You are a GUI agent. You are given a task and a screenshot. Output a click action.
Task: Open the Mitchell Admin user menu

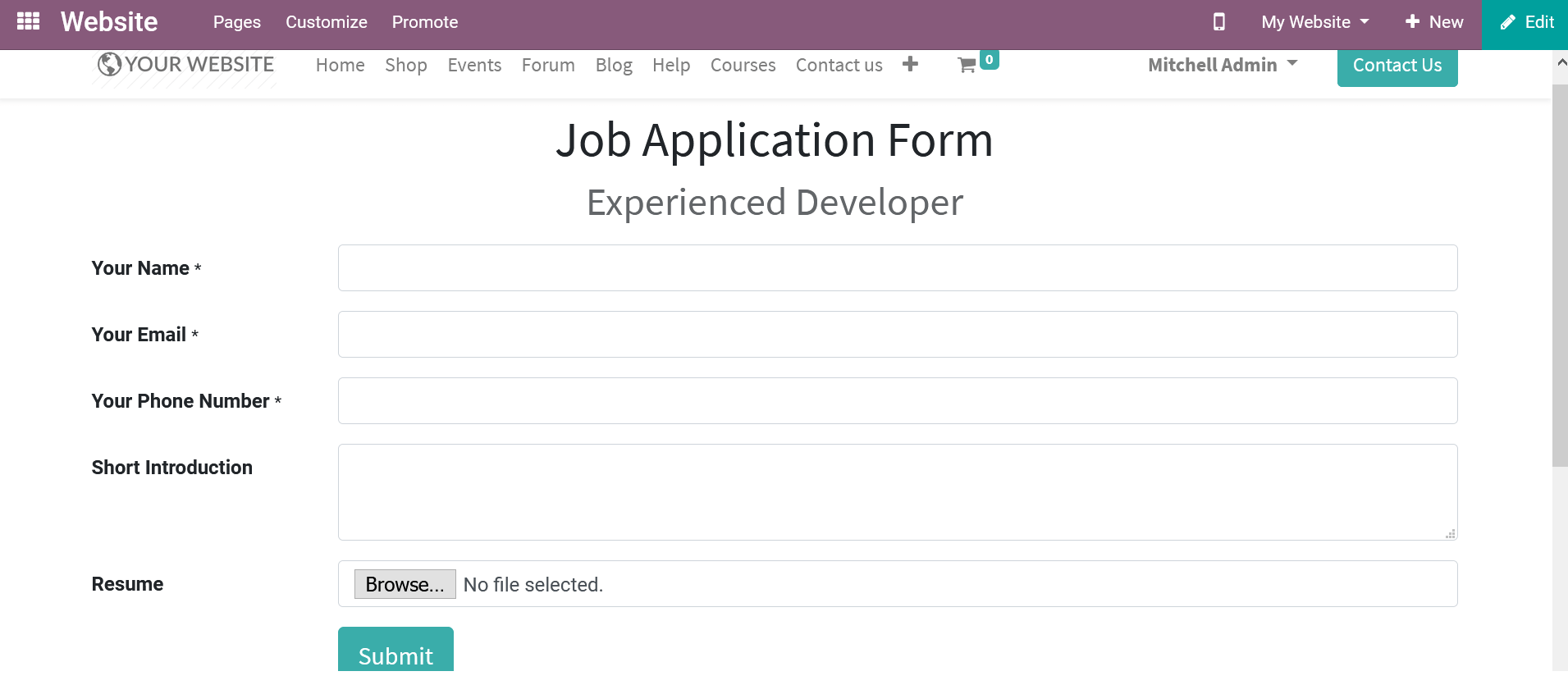(x=1222, y=65)
